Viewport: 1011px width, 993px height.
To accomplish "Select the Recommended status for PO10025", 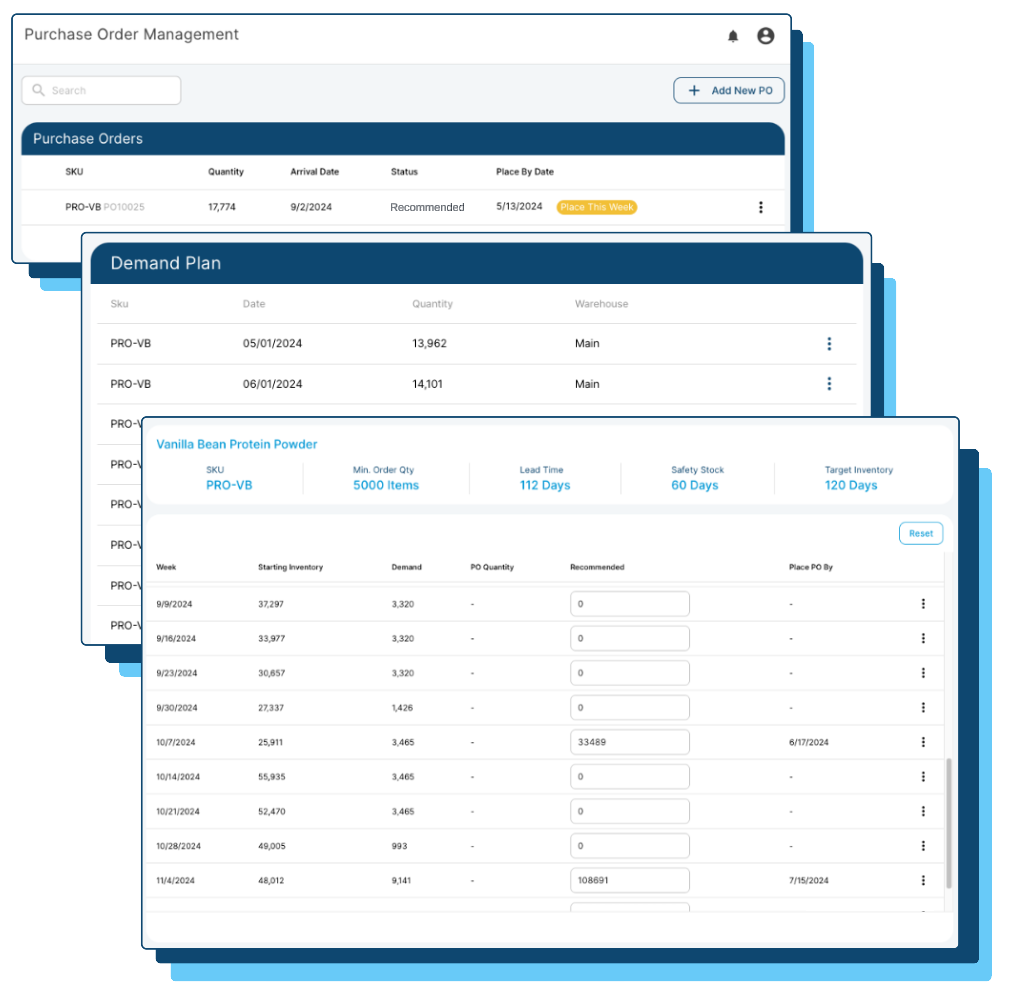I will [427, 207].
